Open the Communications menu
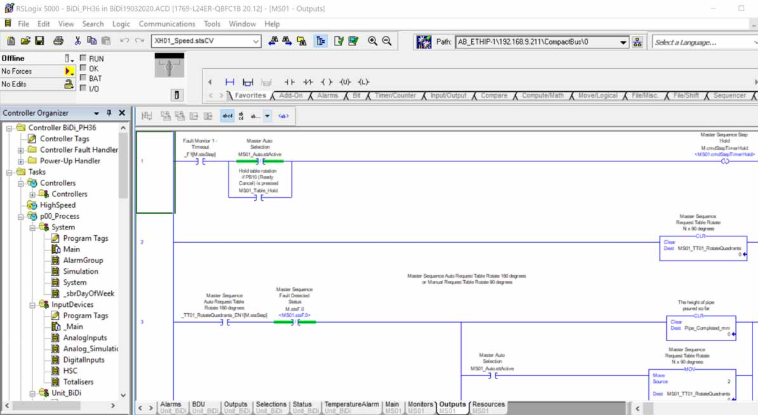Screen dimensions: 758x415 click(167, 24)
